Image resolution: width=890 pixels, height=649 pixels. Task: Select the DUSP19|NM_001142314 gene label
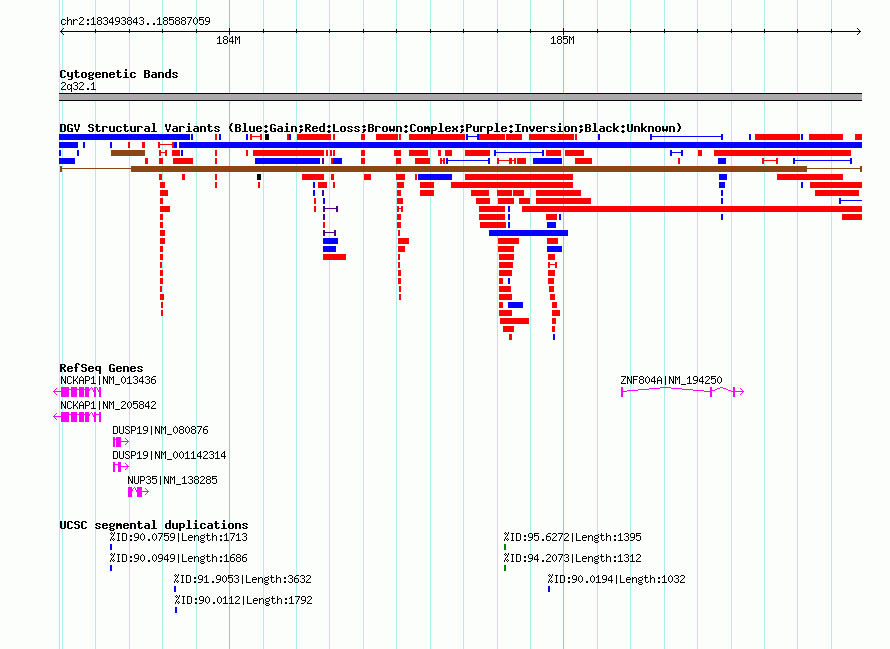point(169,455)
